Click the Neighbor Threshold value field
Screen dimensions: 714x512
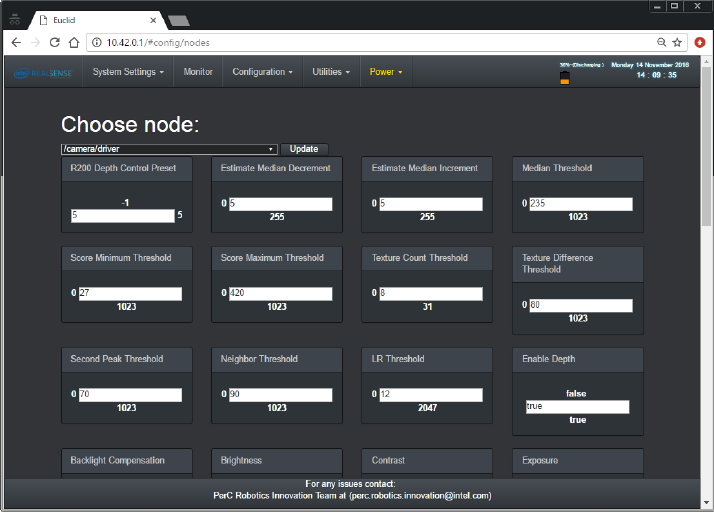pos(280,395)
